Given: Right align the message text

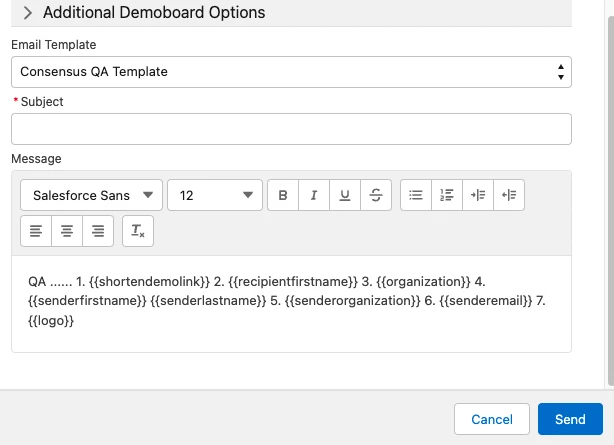Looking at the screenshot, I should (98, 231).
